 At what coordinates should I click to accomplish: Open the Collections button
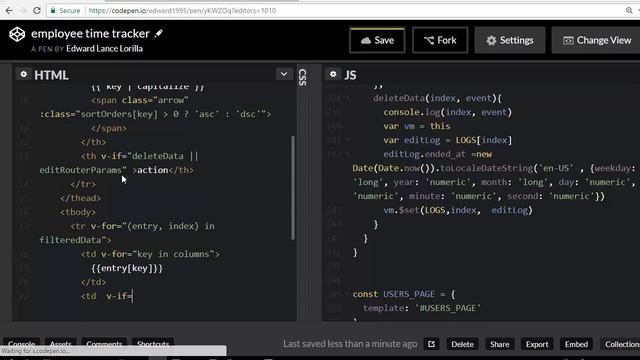[x=620, y=344]
